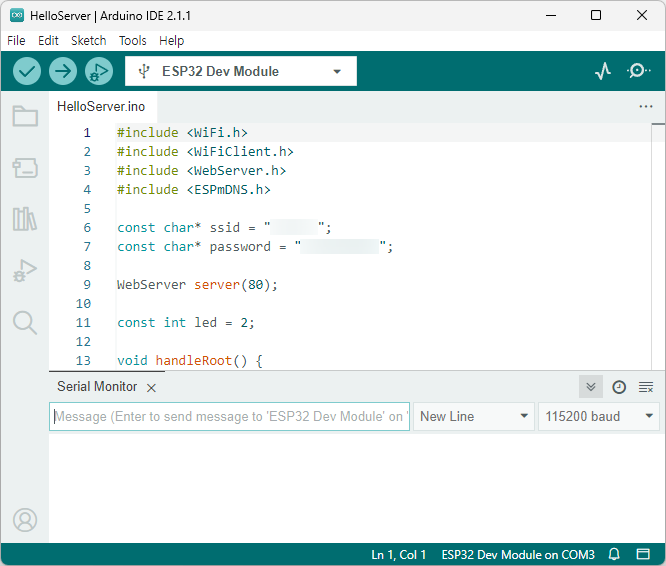Click the Verify sketch checkmark button
The height and width of the screenshot is (566, 666).
[x=27, y=71]
